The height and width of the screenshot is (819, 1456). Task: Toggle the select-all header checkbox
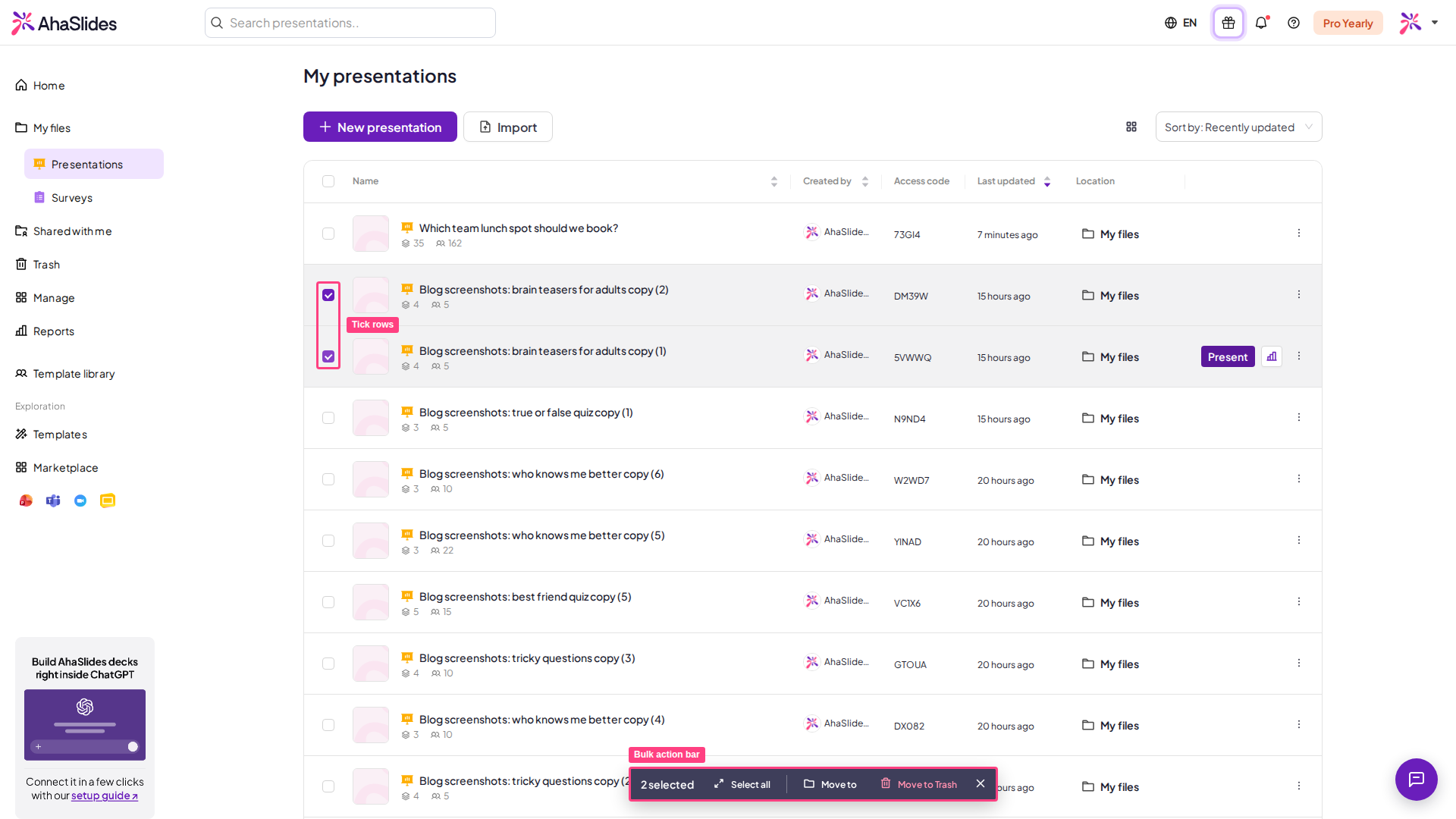point(328,181)
